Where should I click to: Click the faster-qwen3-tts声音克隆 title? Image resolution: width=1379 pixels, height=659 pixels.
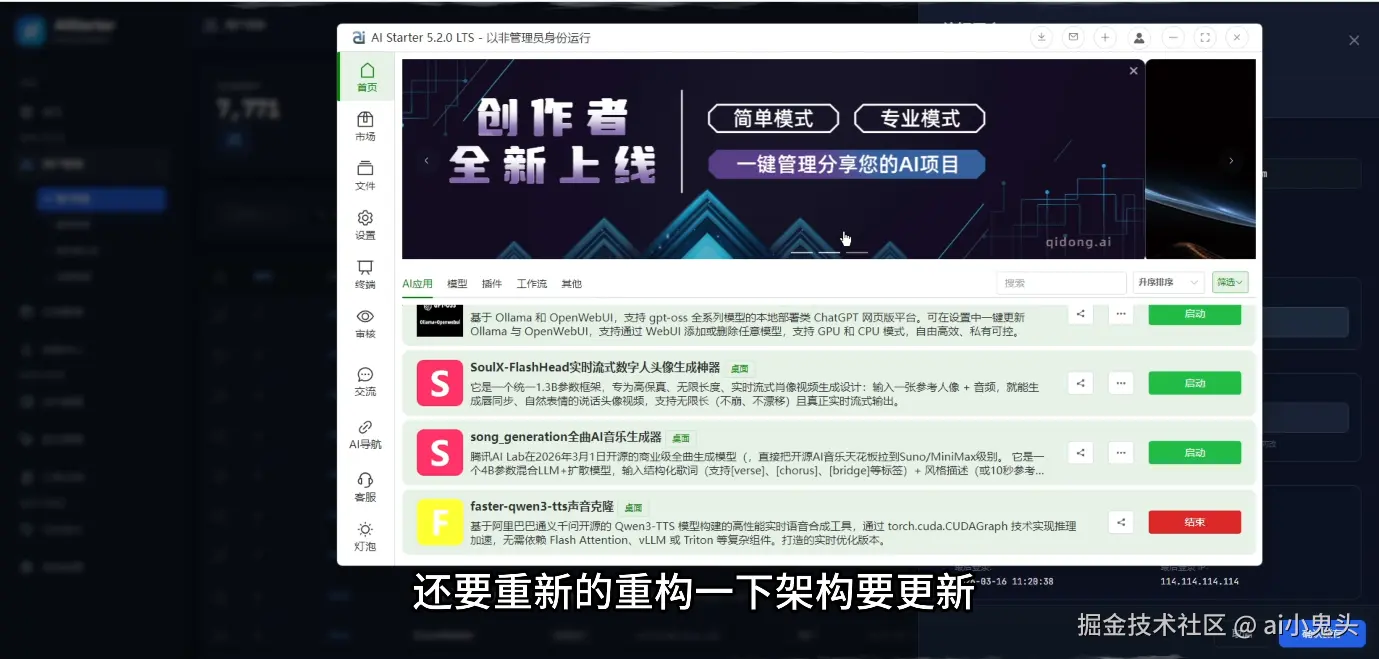point(542,506)
